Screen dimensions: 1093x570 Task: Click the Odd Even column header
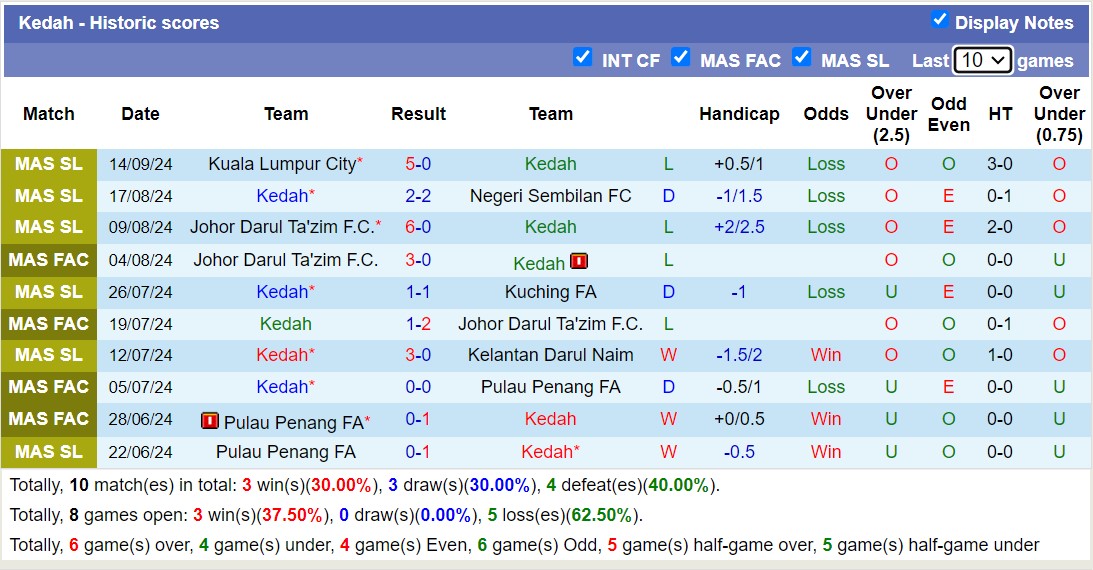point(948,114)
